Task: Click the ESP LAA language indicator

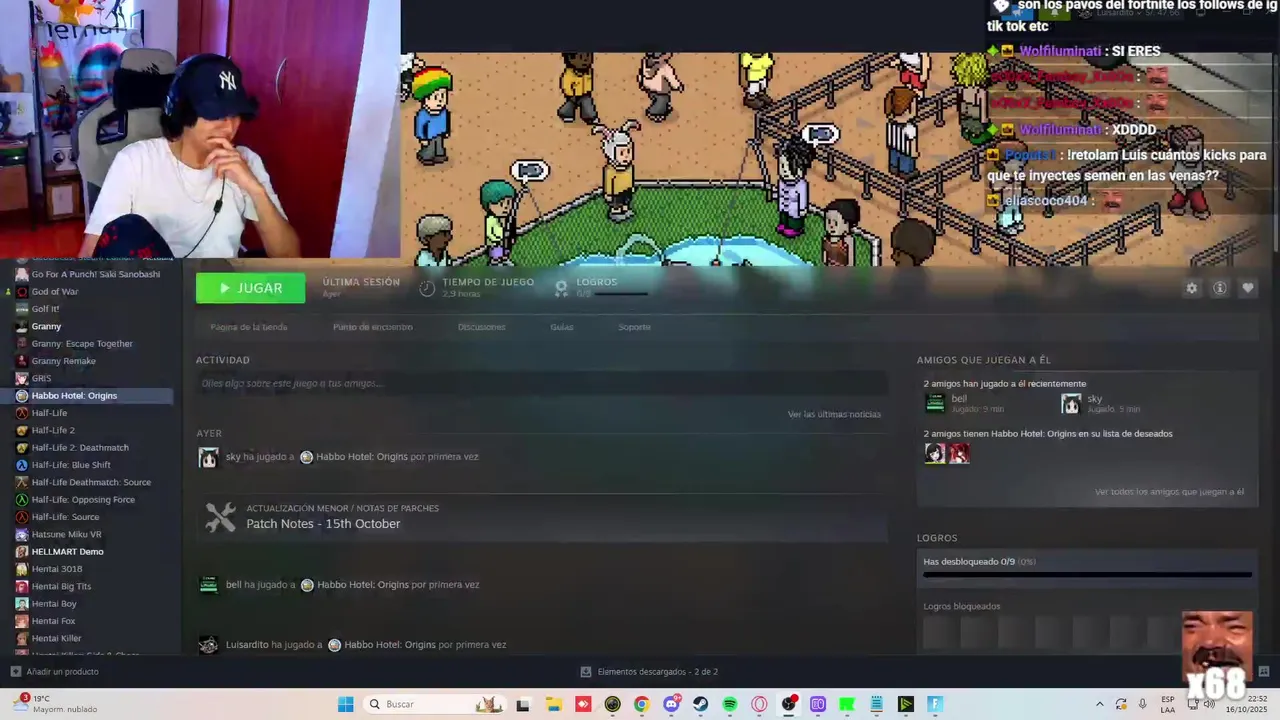Action: click(1168, 704)
